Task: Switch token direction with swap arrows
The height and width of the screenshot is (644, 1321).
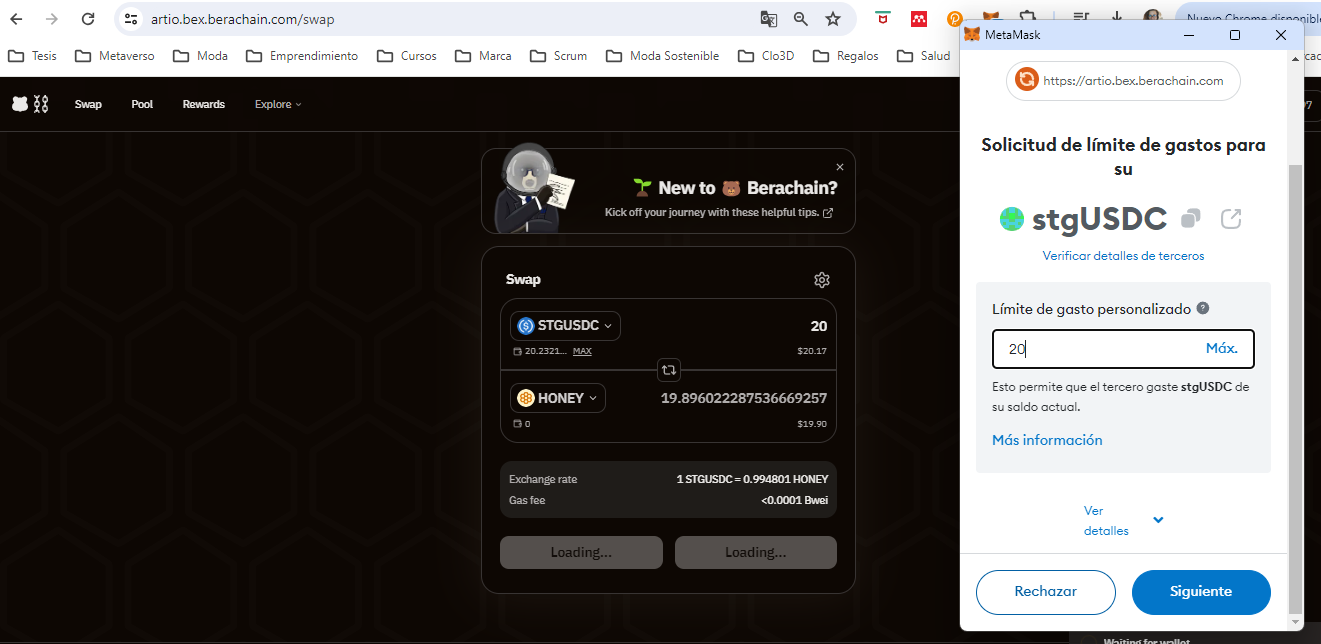Action: pos(669,370)
